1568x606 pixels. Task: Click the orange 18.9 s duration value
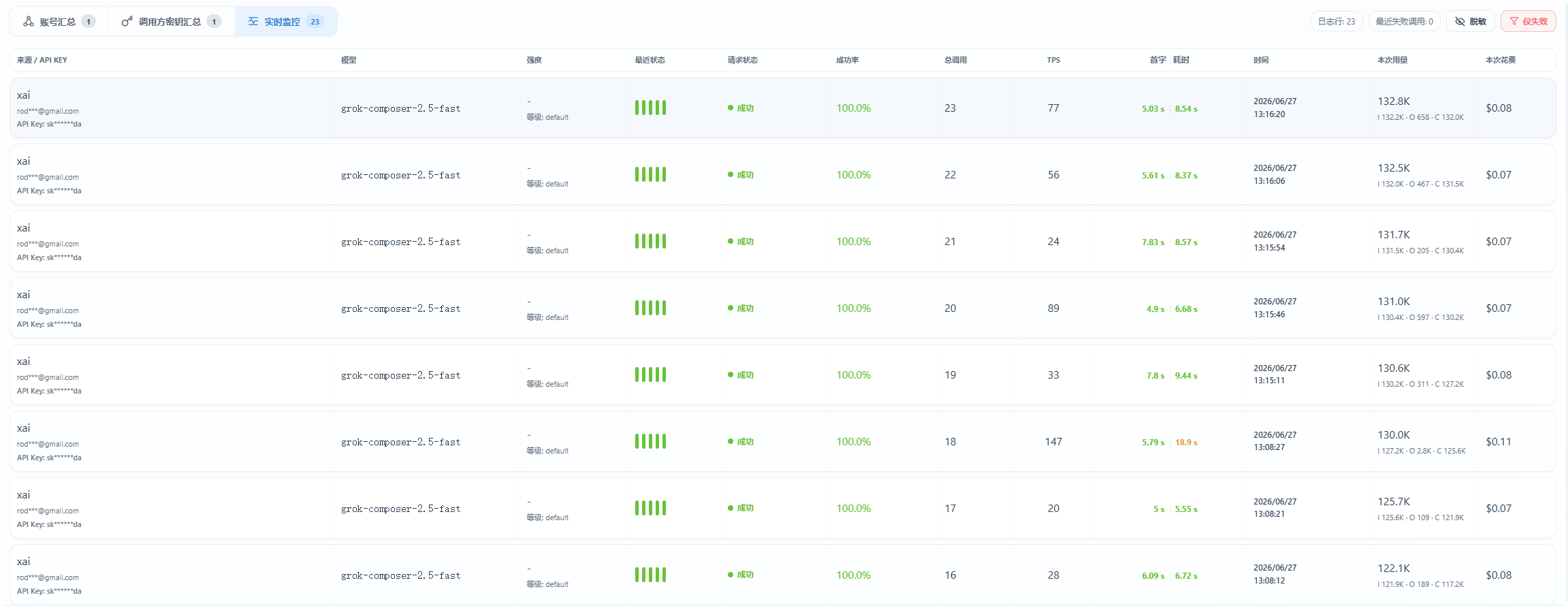click(x=1186, y=443)
